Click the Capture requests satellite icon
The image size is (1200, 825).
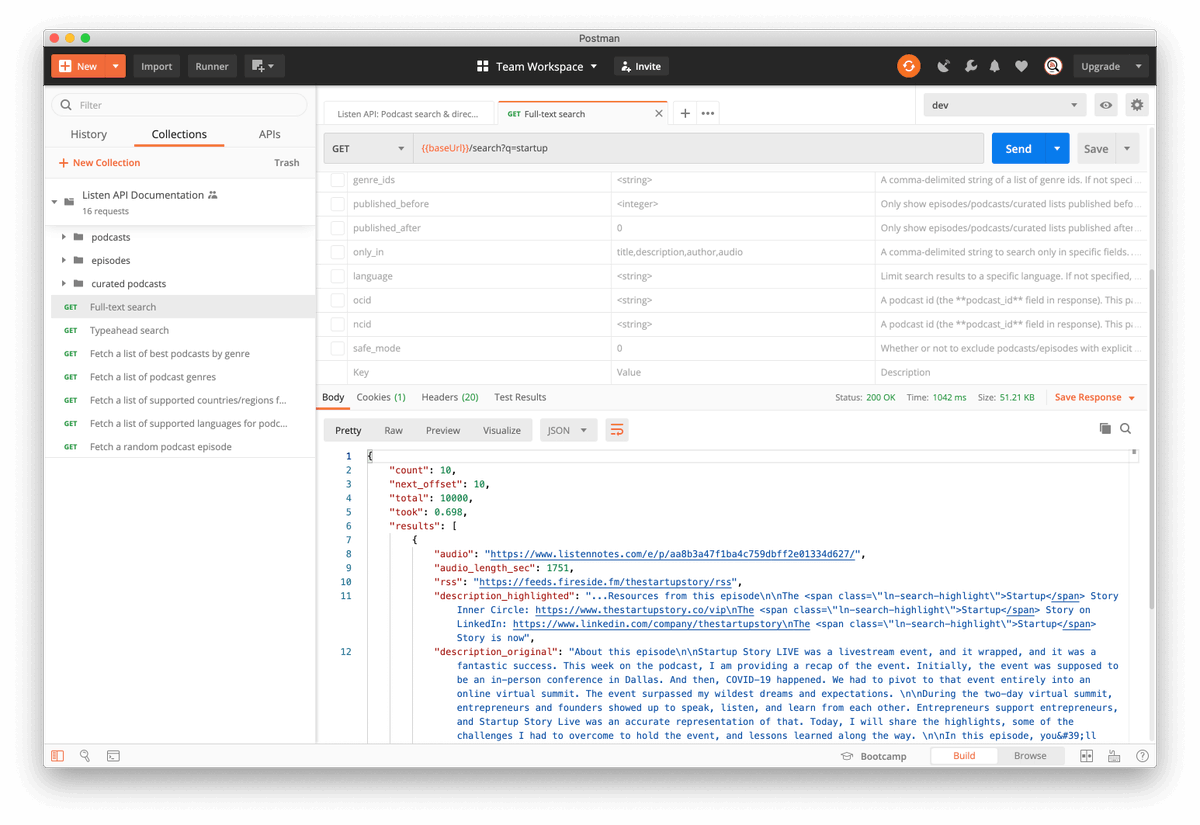point(942,66)
